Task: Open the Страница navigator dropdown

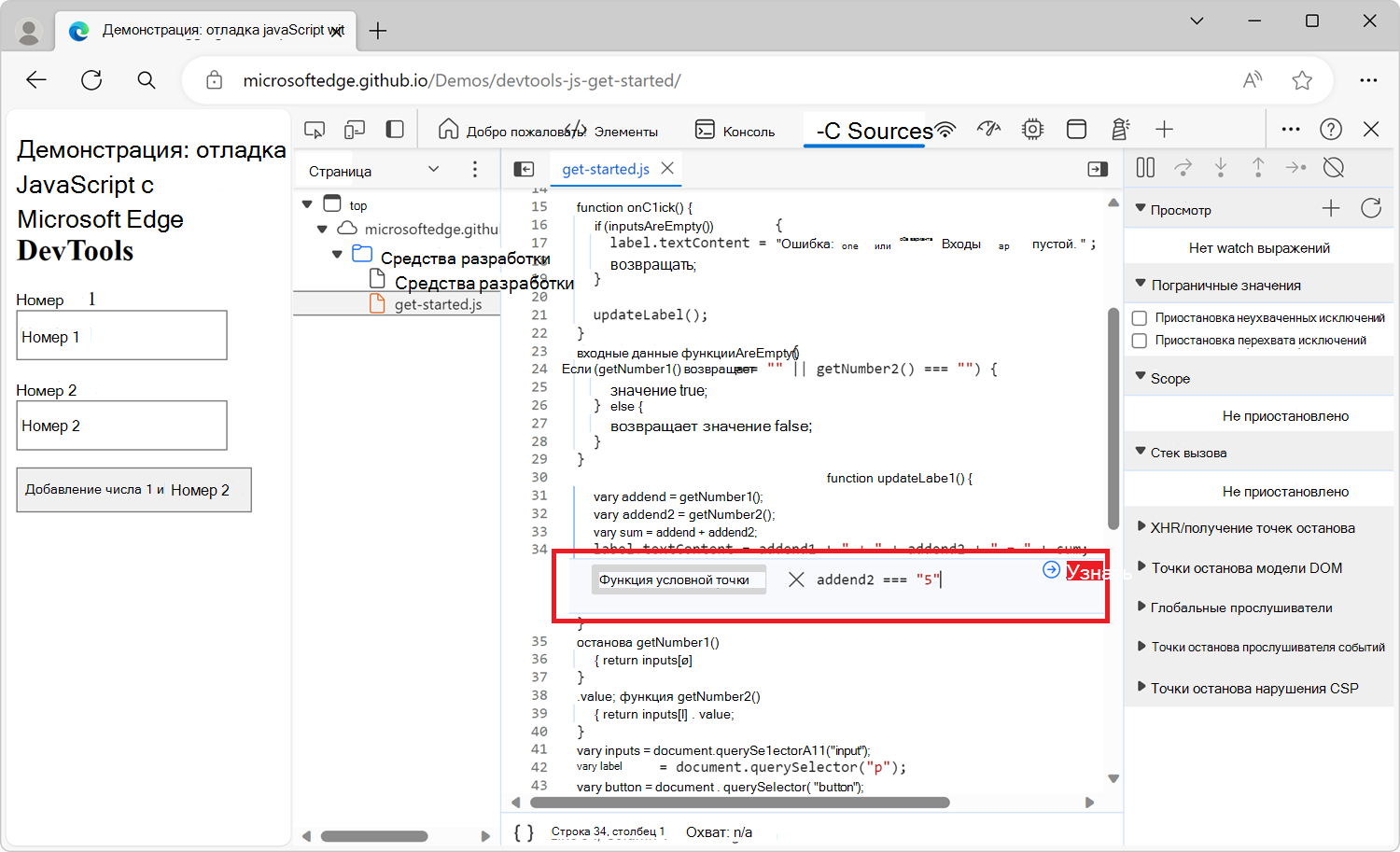Action: [x=374, y=171]
